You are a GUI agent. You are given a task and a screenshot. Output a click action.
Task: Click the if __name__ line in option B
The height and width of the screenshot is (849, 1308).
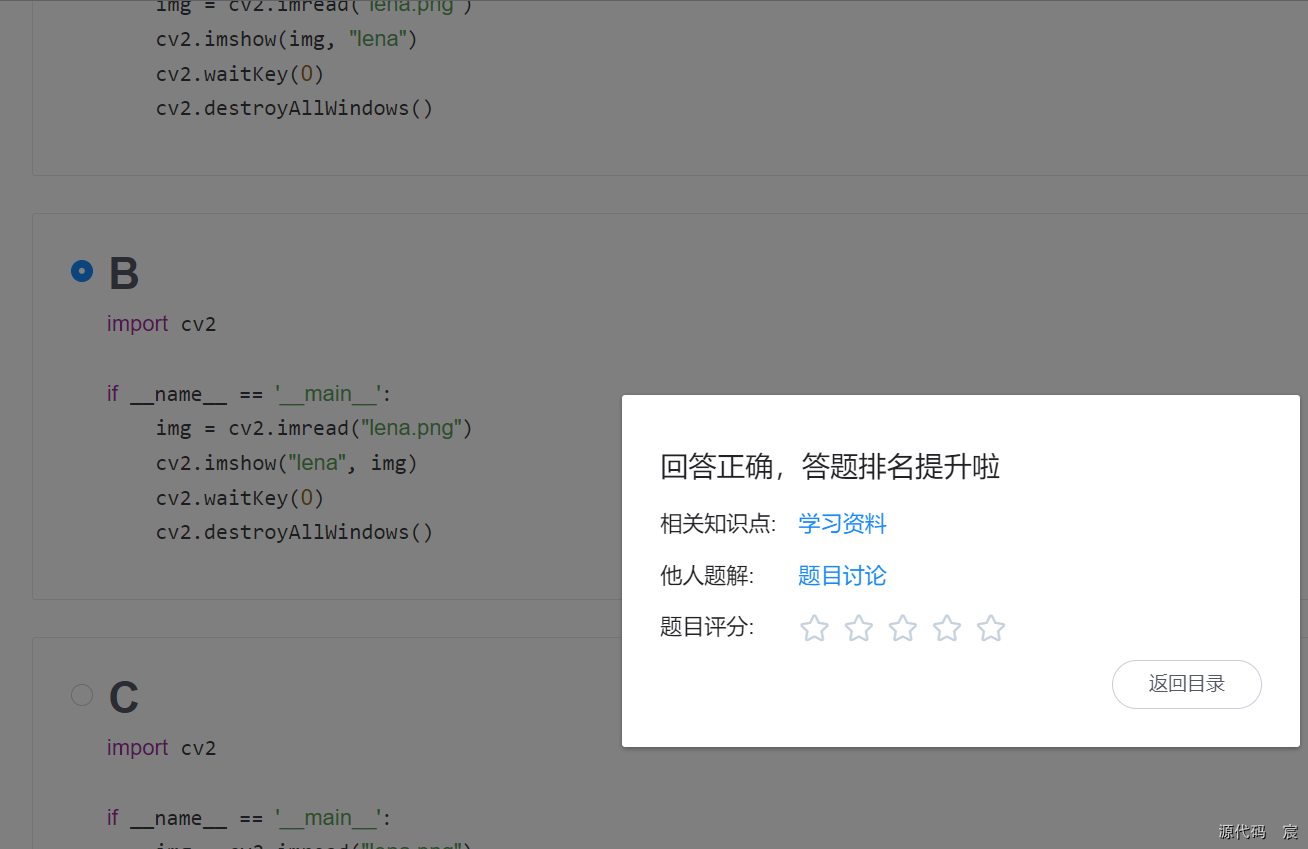248,394
